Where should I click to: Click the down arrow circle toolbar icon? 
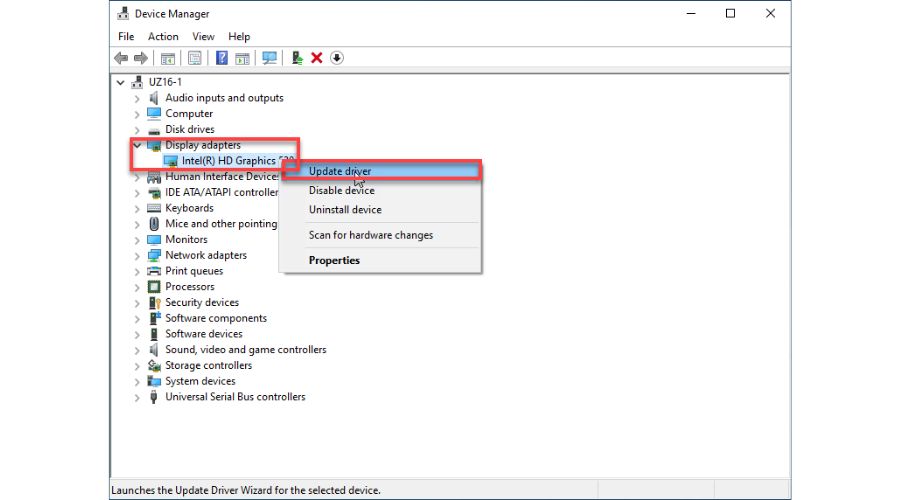pos(337,58)
